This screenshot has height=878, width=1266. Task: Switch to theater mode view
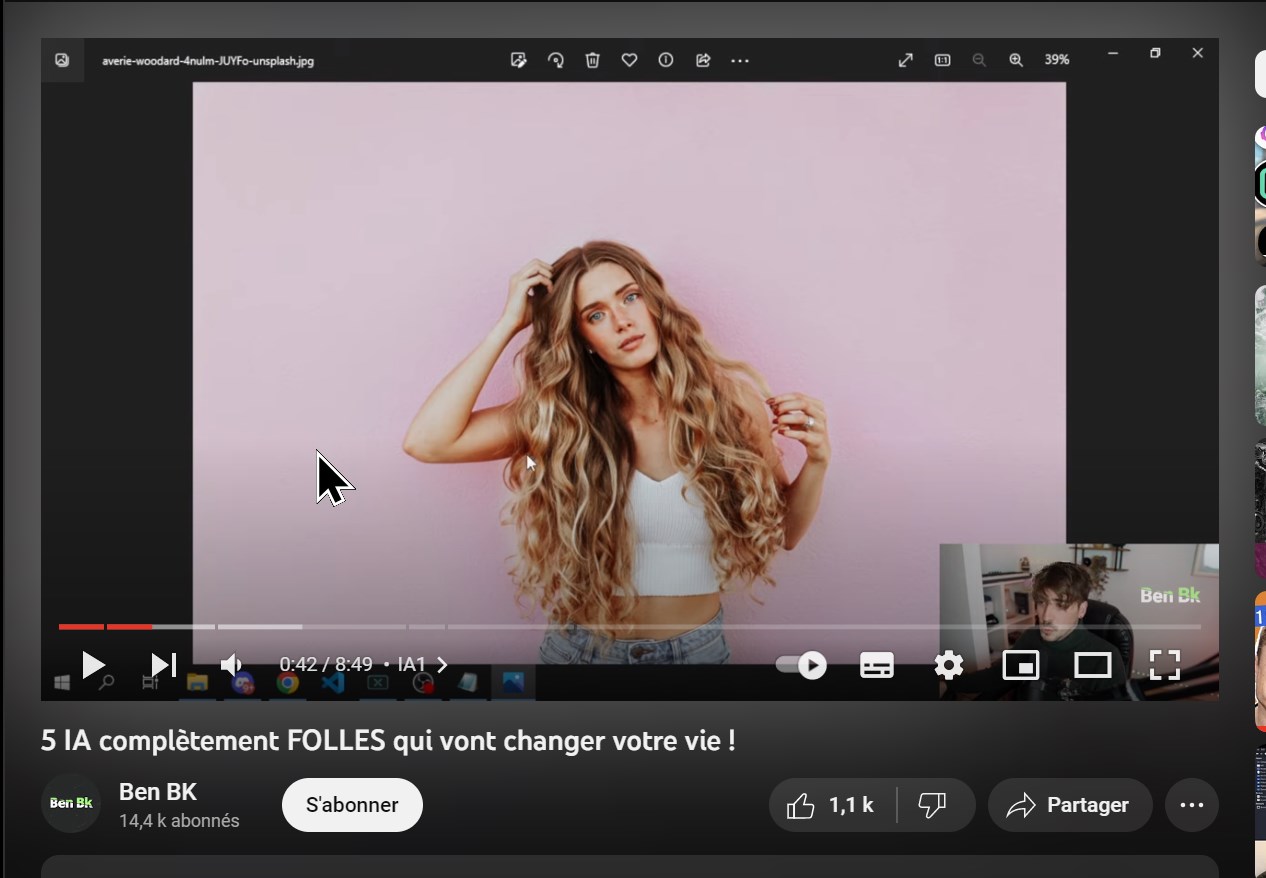point(1092,665)
